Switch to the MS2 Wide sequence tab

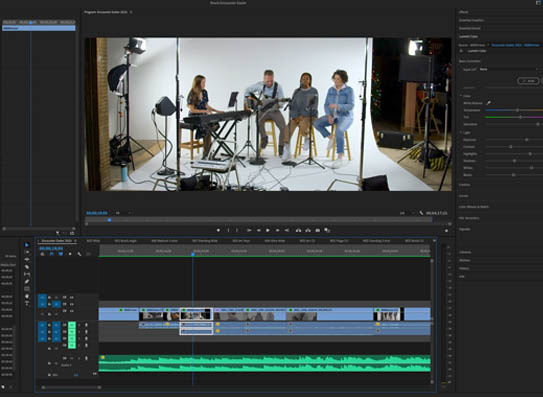coord(93,241)
